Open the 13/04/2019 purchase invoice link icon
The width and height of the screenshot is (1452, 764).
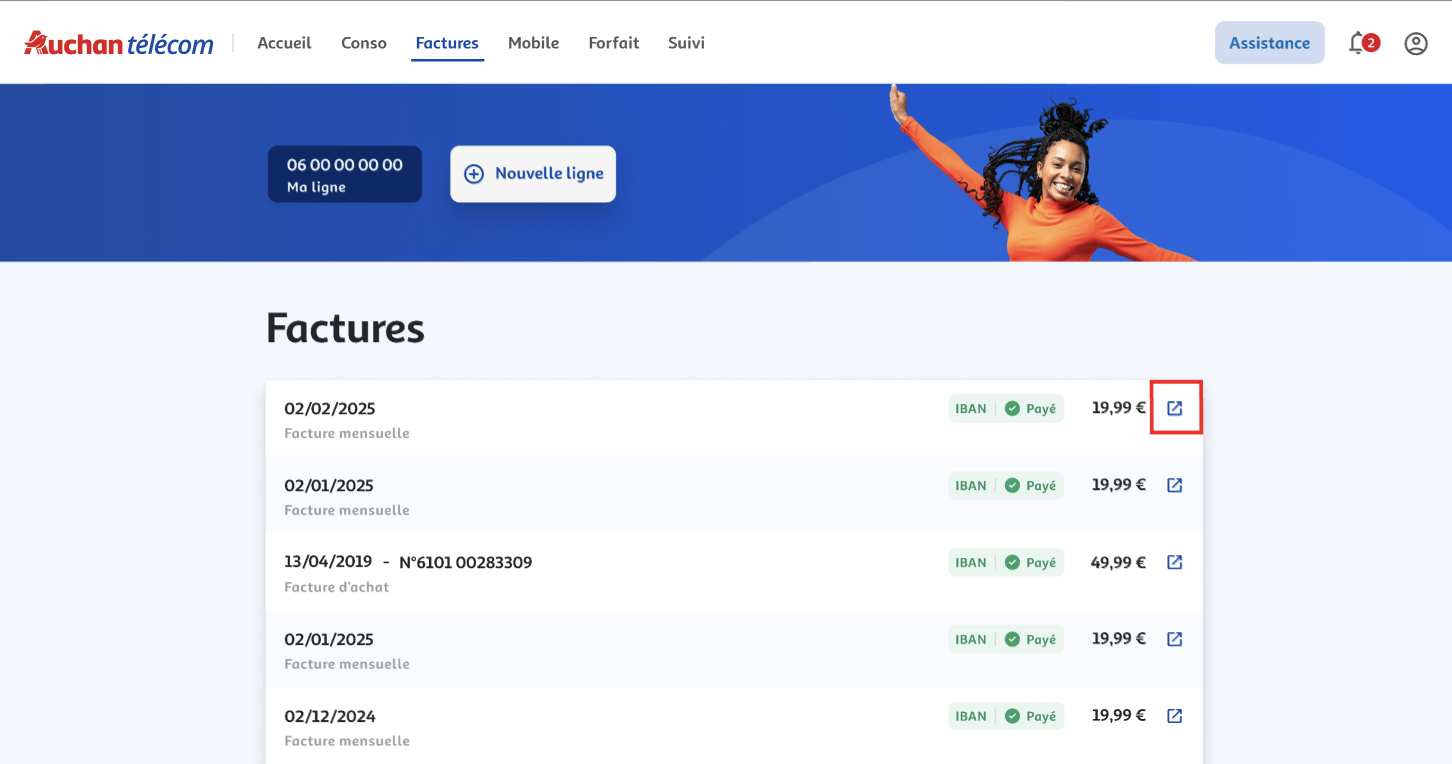[x=1175, y=562]
